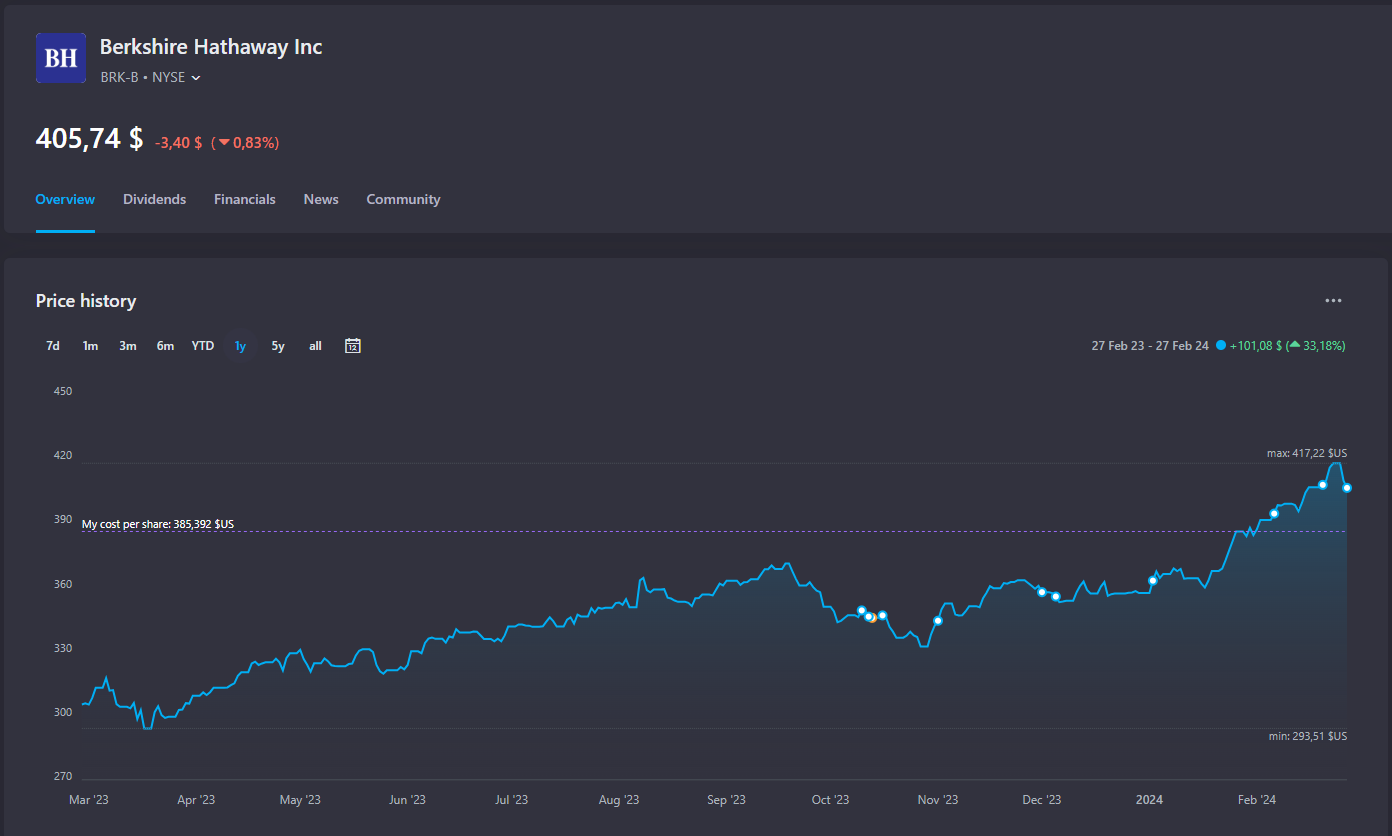Click the +101,08 $ (33,18%) gain text
Screen dimensions: 1392x836
pos(1287,346)
